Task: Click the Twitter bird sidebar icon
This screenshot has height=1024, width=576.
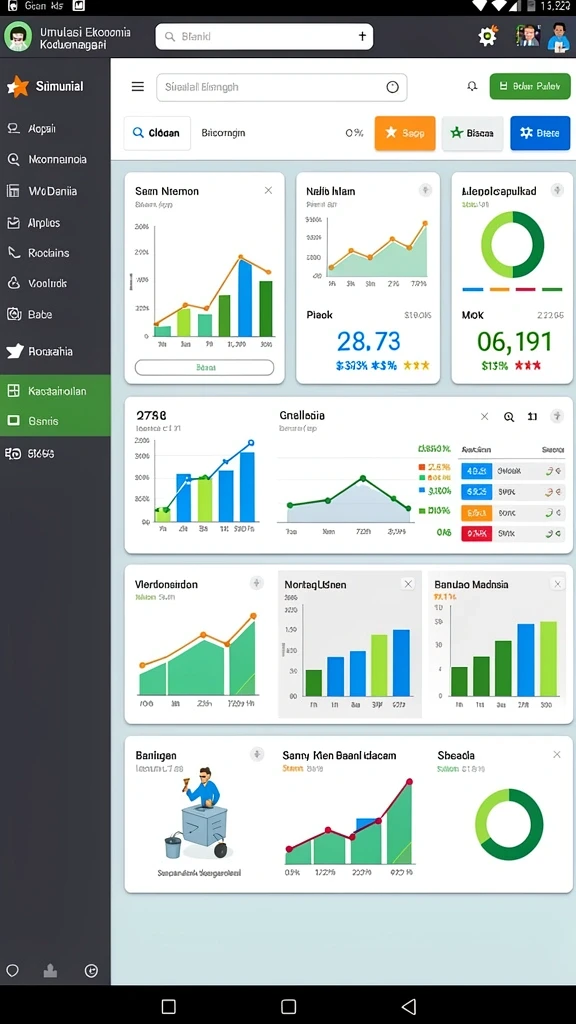Action: coord(14,351)
